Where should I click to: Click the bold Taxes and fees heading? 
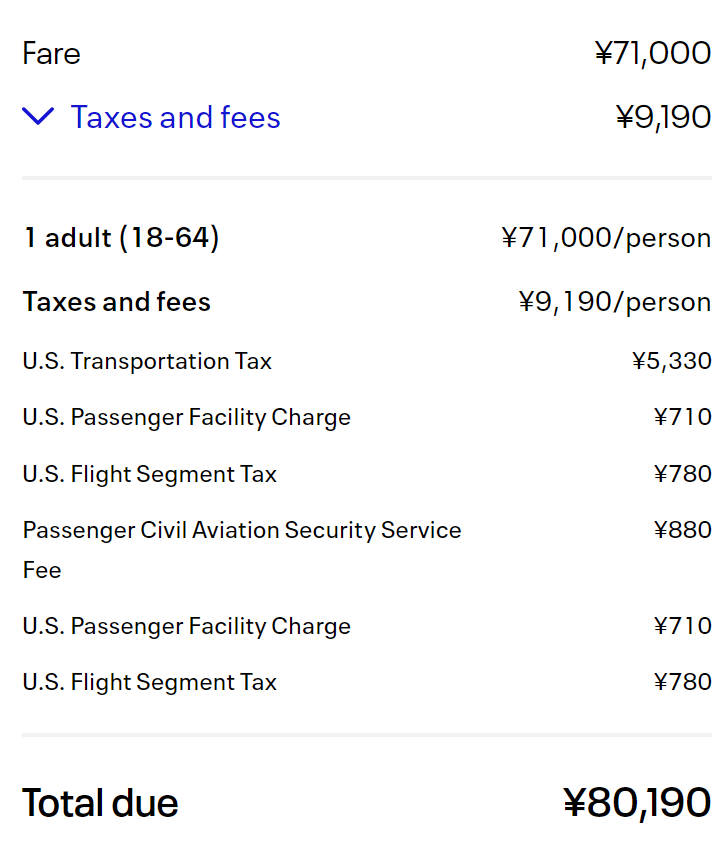point(117,302)
